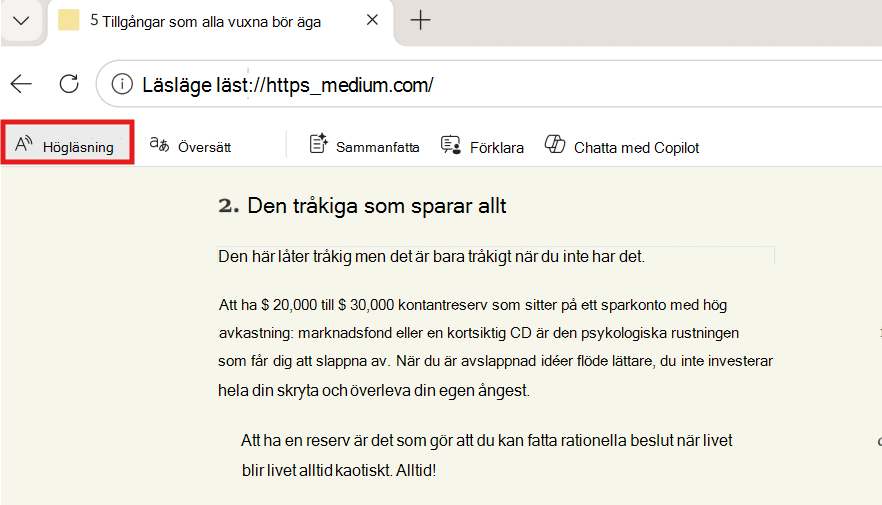Choose Sammanfatta to summarize the article
The height and width of the screenshot is (505, 882).
pos(364,145)
